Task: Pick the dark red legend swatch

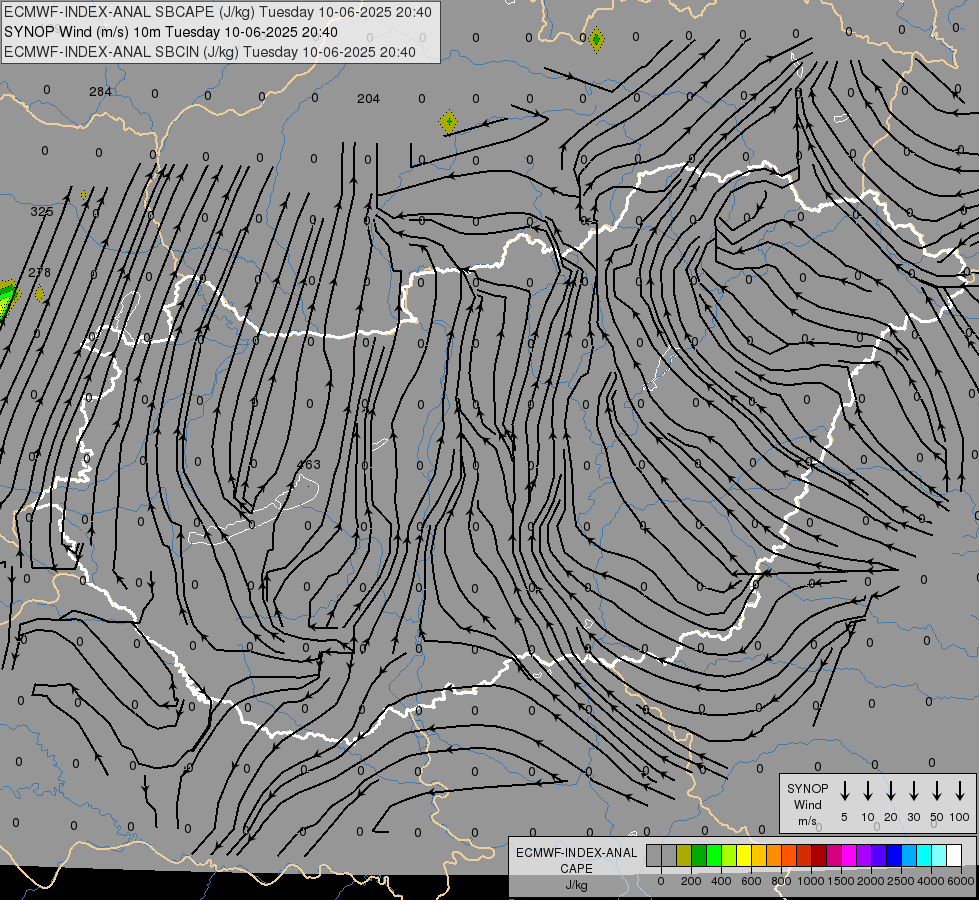Action: [x=819, y=855]
